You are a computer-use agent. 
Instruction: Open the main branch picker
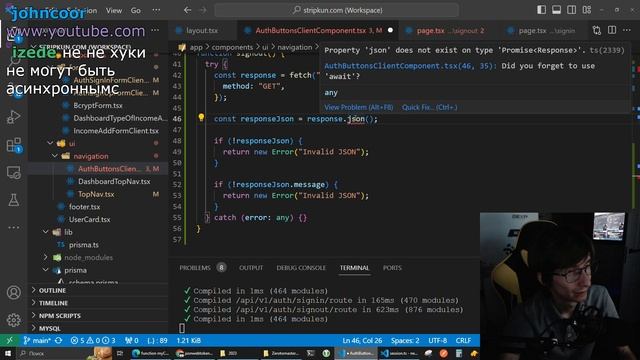(x=37, y=340)
